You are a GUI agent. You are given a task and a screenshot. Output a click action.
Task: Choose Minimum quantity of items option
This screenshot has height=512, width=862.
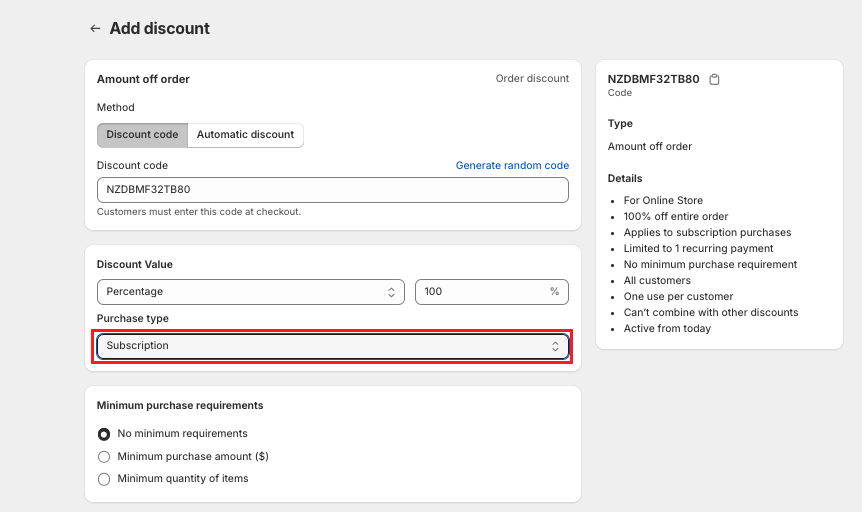pyautogui.click(x=104, y=479)
